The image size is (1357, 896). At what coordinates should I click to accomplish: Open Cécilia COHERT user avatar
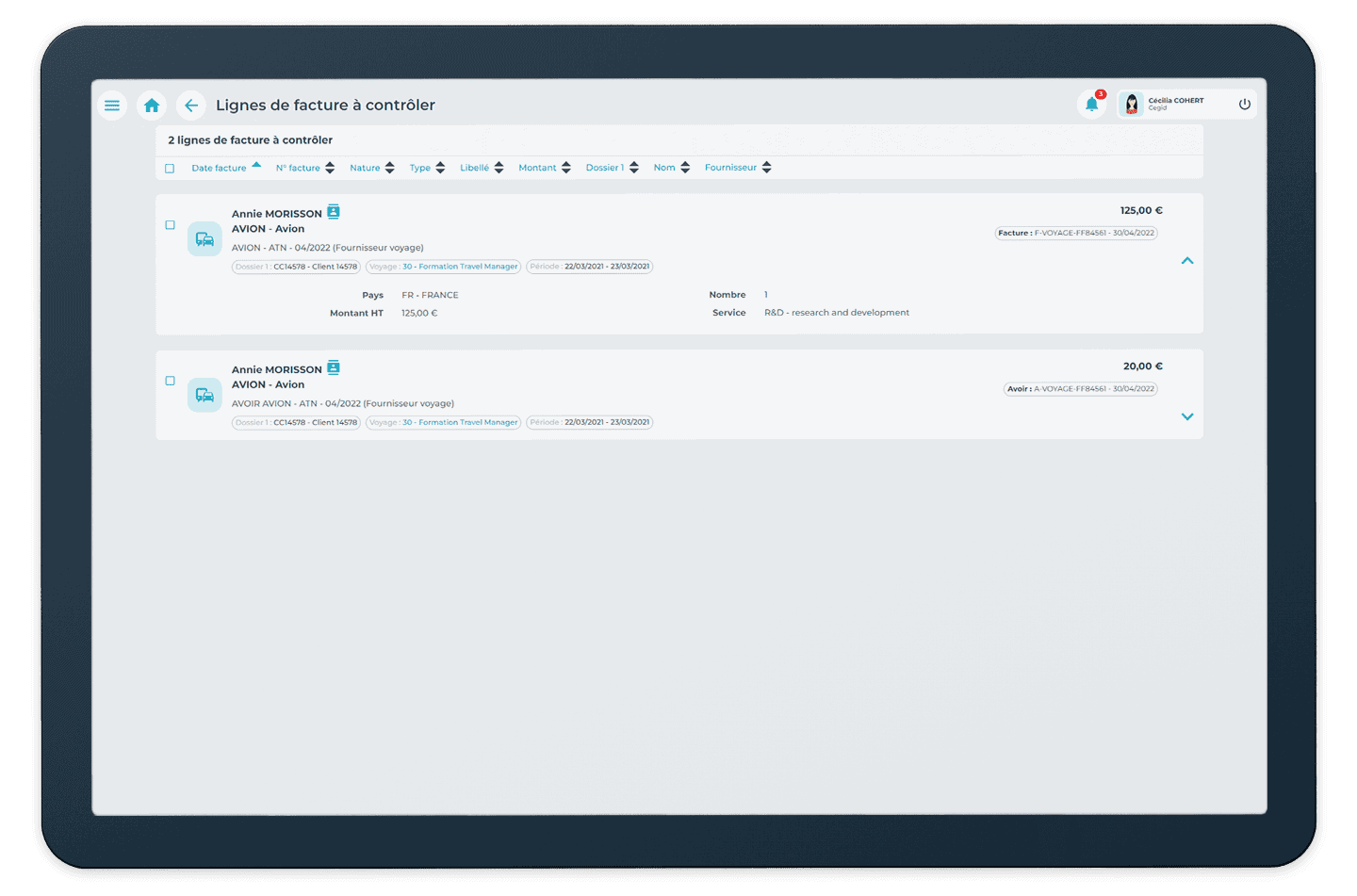pos(1132,105)
